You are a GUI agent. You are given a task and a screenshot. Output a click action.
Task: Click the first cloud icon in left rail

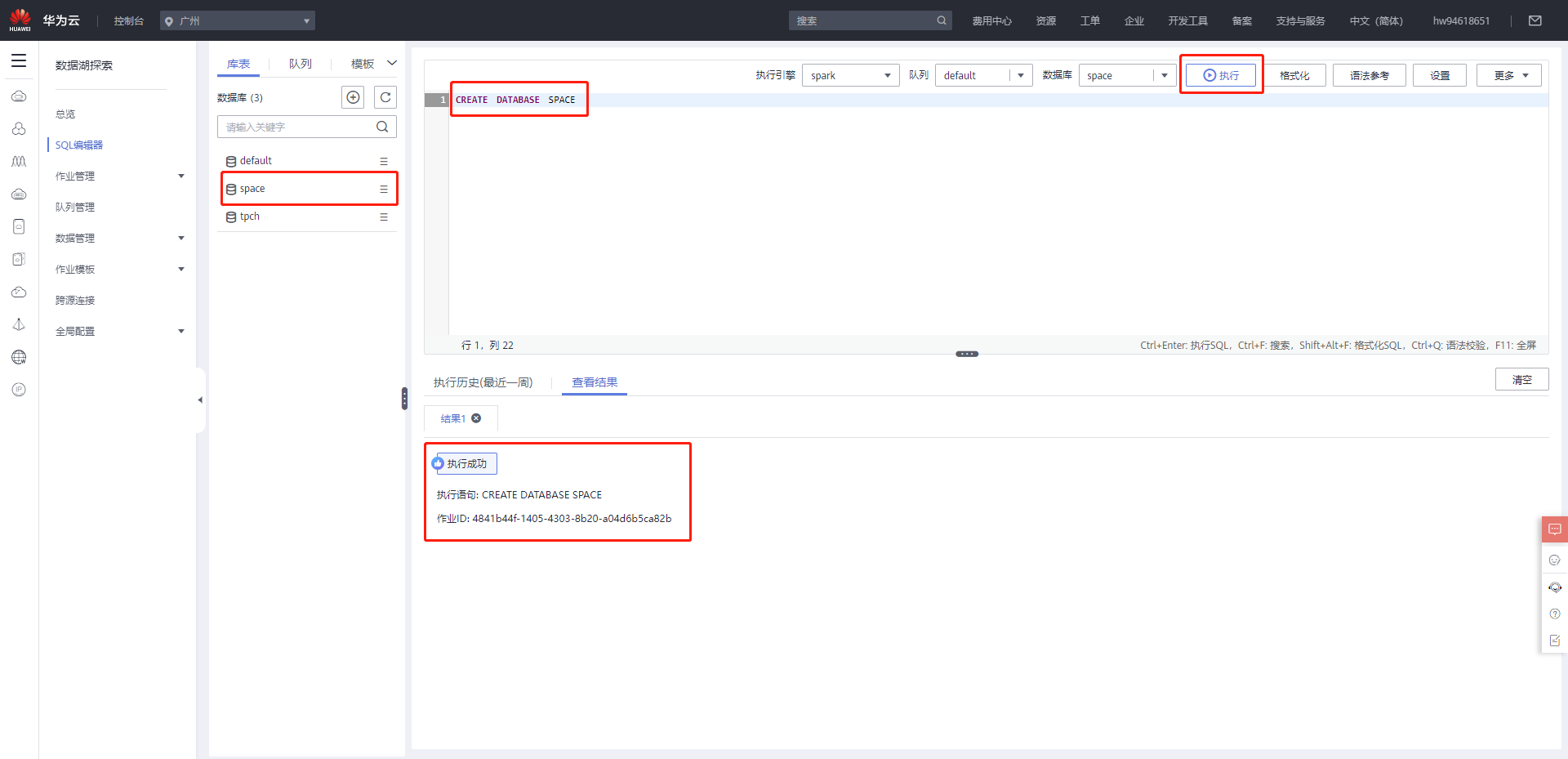[x=19, y=96]
